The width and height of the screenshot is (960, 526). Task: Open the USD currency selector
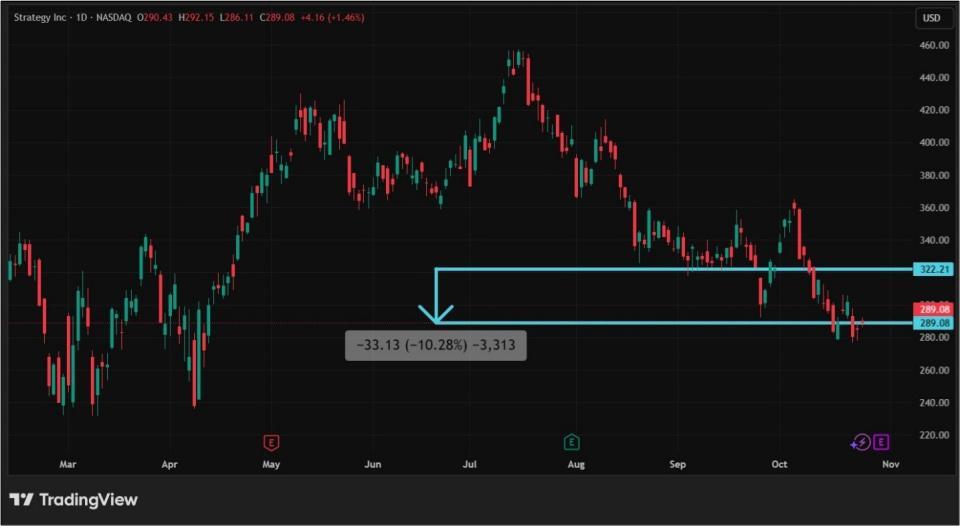[931, 18]
